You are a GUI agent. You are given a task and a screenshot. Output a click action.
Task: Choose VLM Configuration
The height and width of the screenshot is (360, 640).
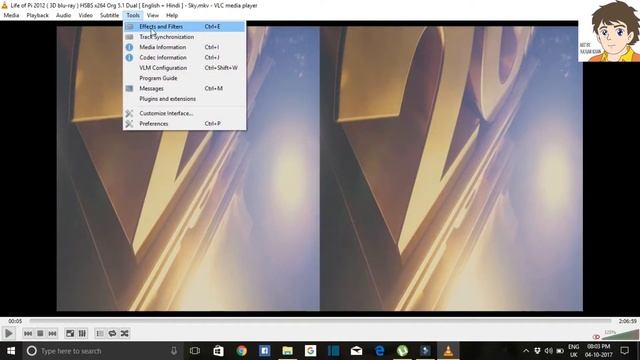(x=184, y=68)
